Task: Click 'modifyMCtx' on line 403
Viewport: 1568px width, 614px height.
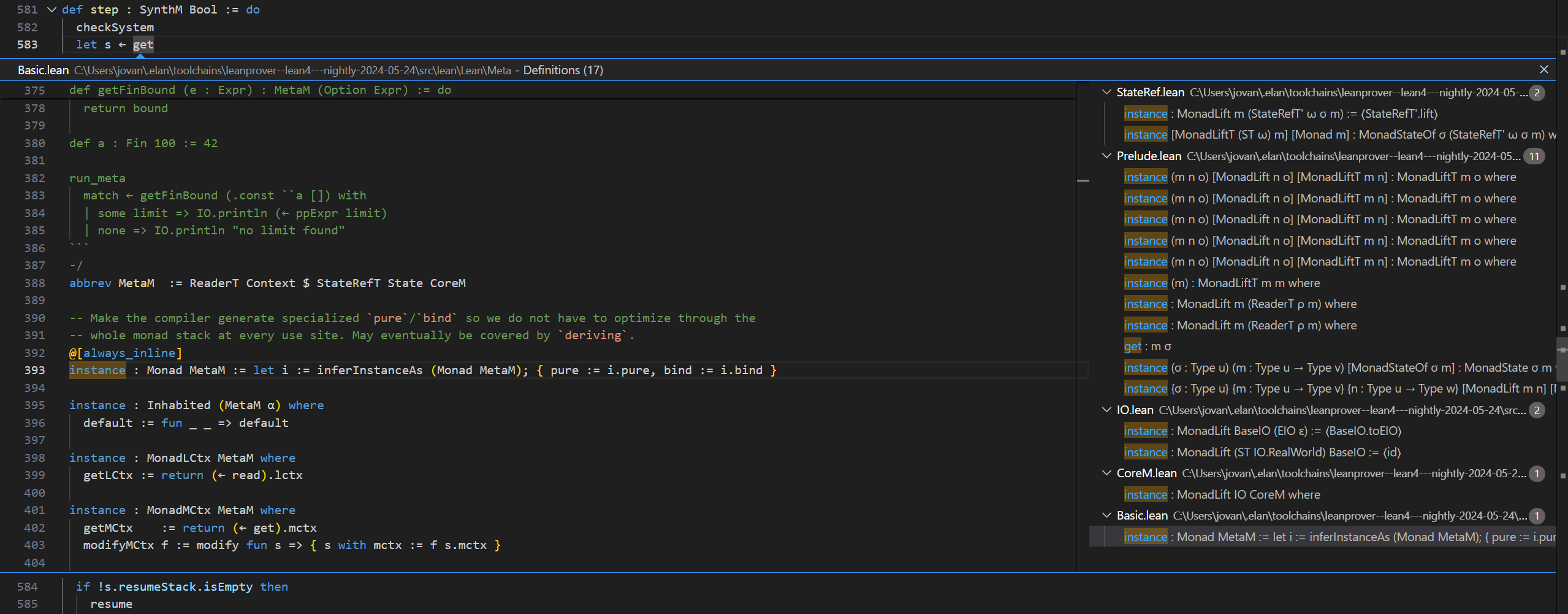Action: click(x=118, y=545)
